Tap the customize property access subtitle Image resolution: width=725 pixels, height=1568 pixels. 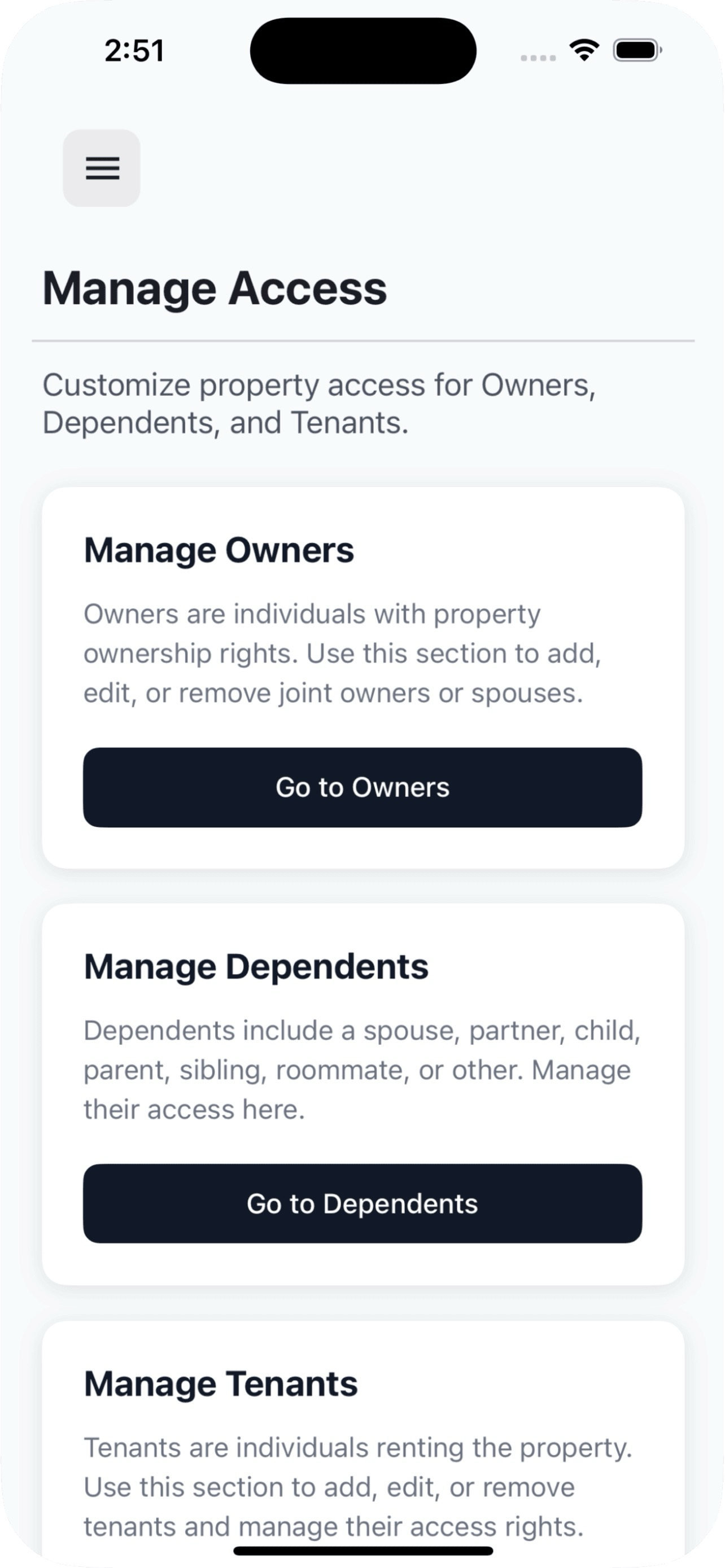click(319, 404)
